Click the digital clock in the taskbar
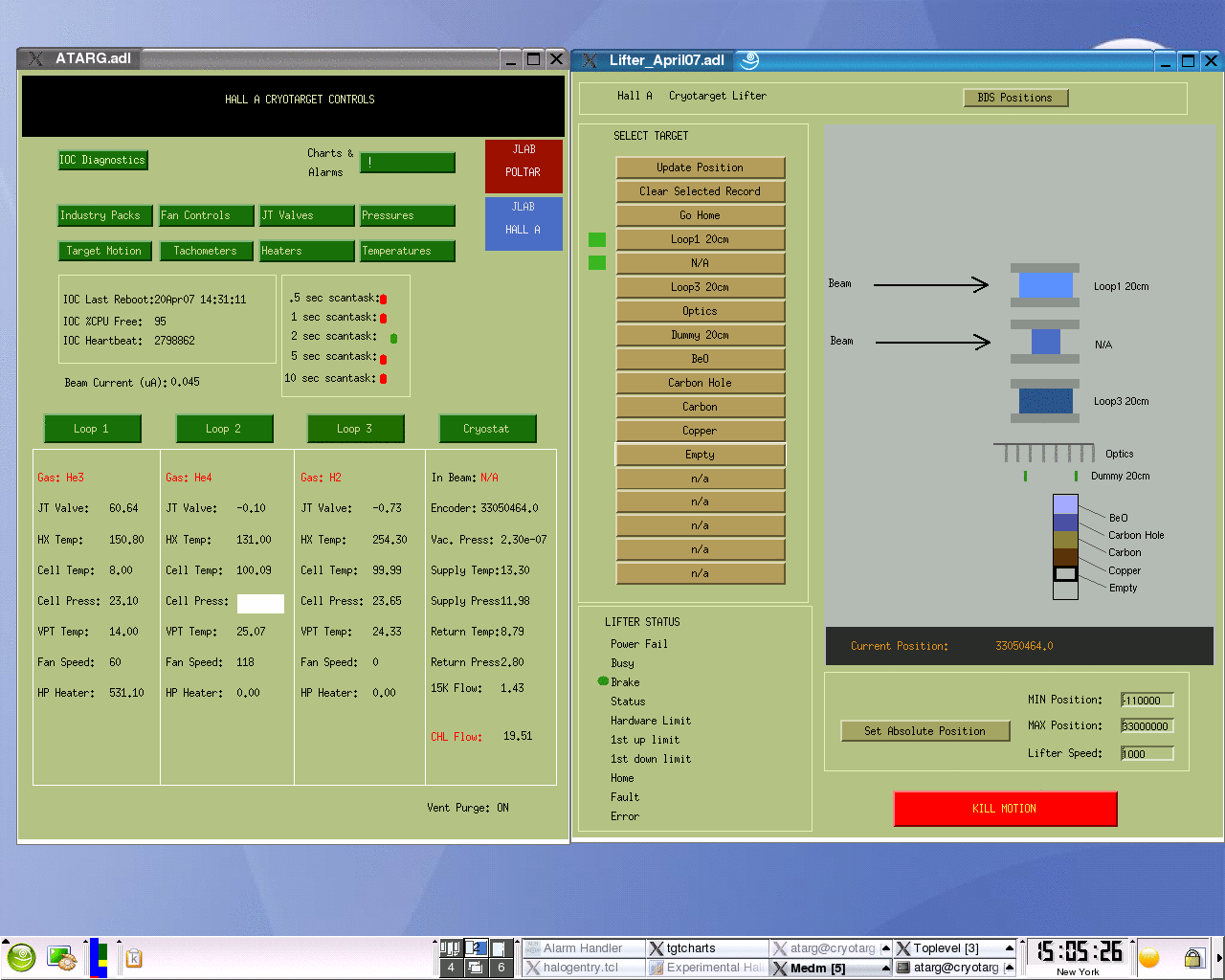The height and width of the screenshot is (980, 1225). point(1080,951)
